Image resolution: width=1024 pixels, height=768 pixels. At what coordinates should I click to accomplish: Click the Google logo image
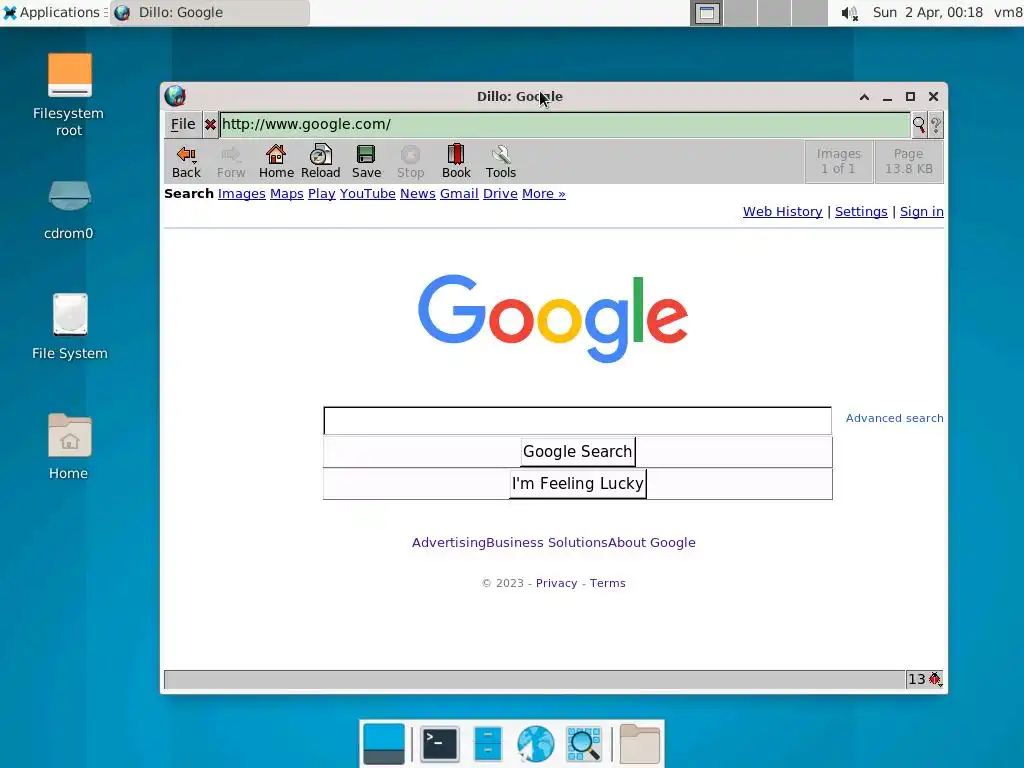[x=552, y=318]
